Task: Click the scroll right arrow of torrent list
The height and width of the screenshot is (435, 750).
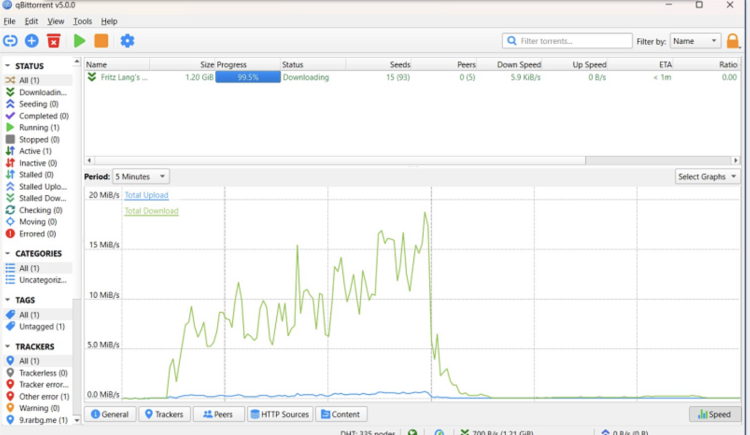Action: (736, 160)
